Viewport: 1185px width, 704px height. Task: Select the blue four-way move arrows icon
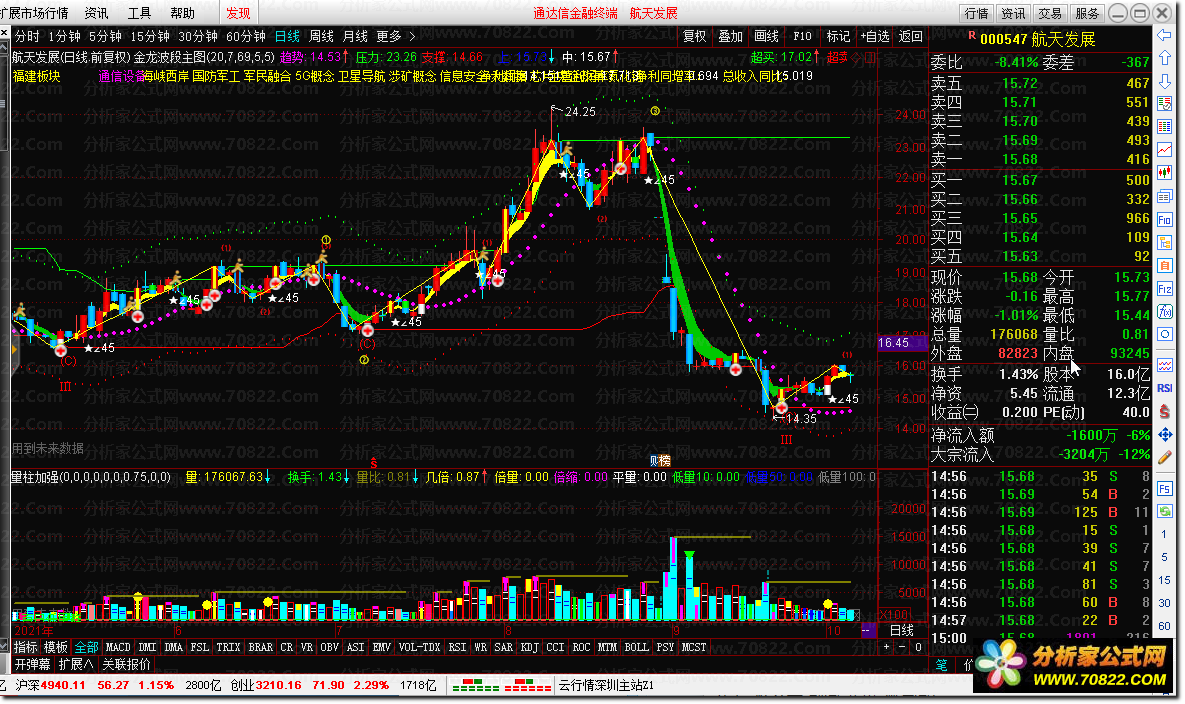1165,434
